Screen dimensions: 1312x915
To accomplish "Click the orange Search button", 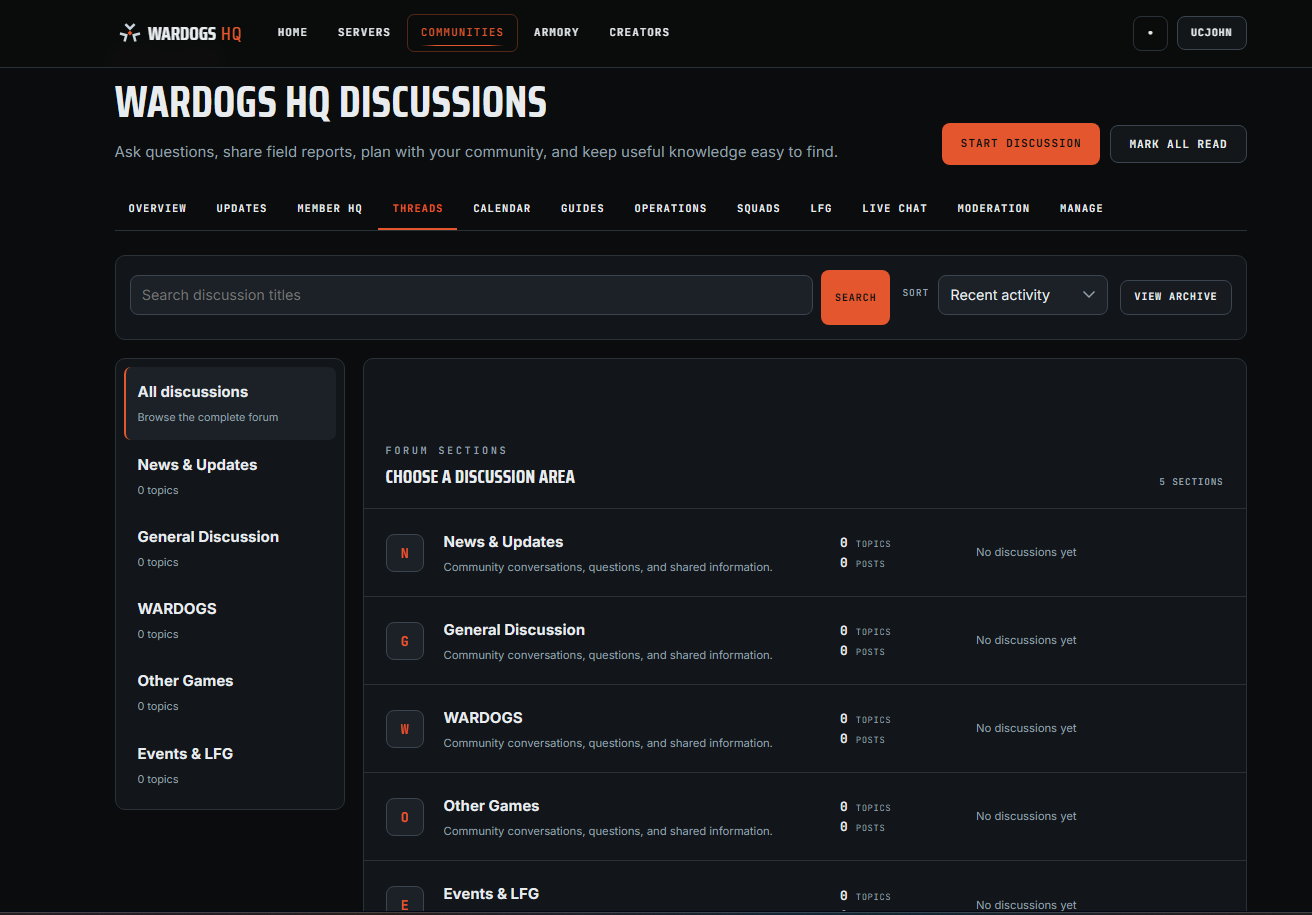I will [855, 297].
